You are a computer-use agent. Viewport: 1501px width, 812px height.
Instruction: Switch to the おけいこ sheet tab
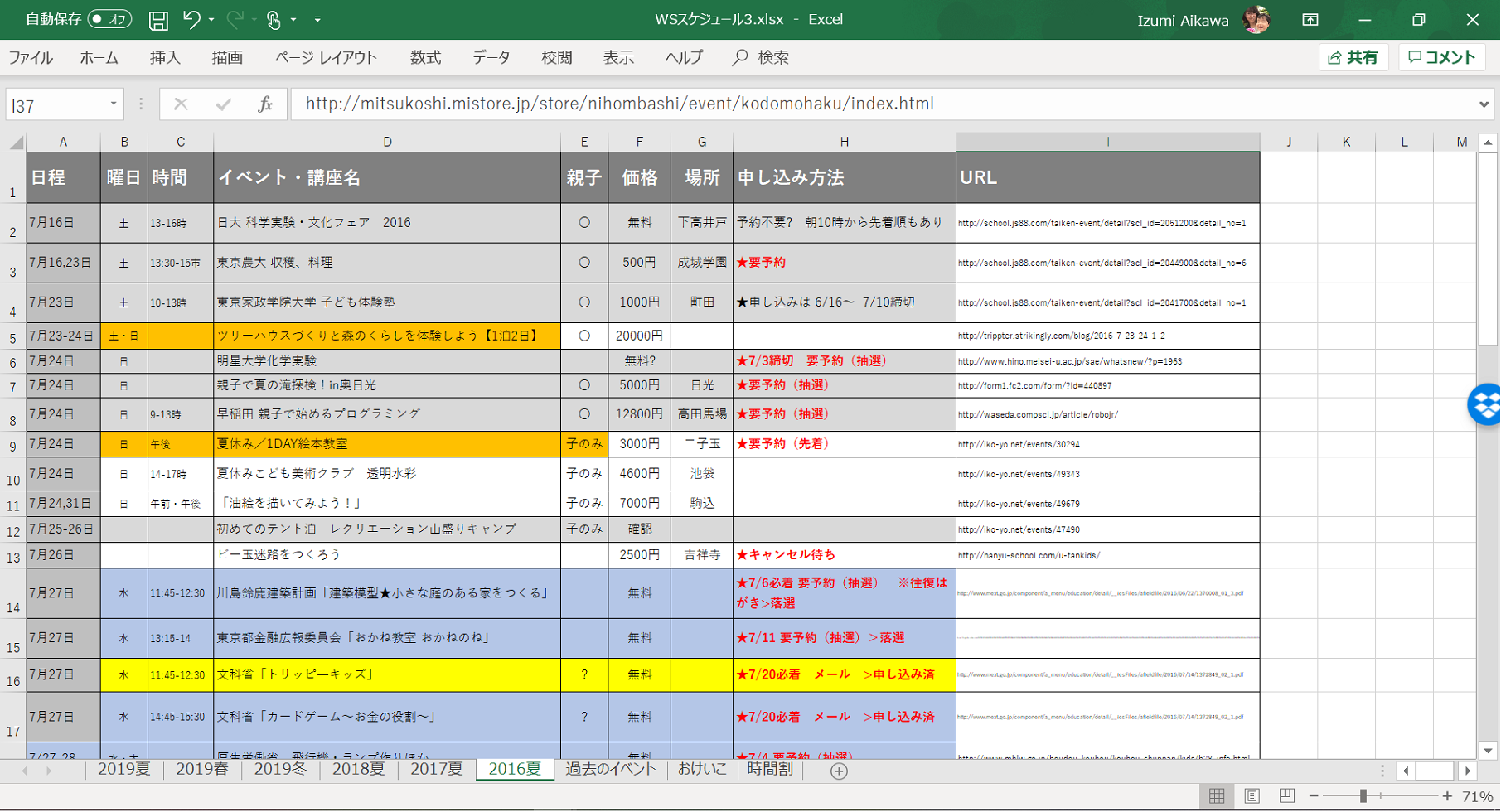tap(702, 770)
